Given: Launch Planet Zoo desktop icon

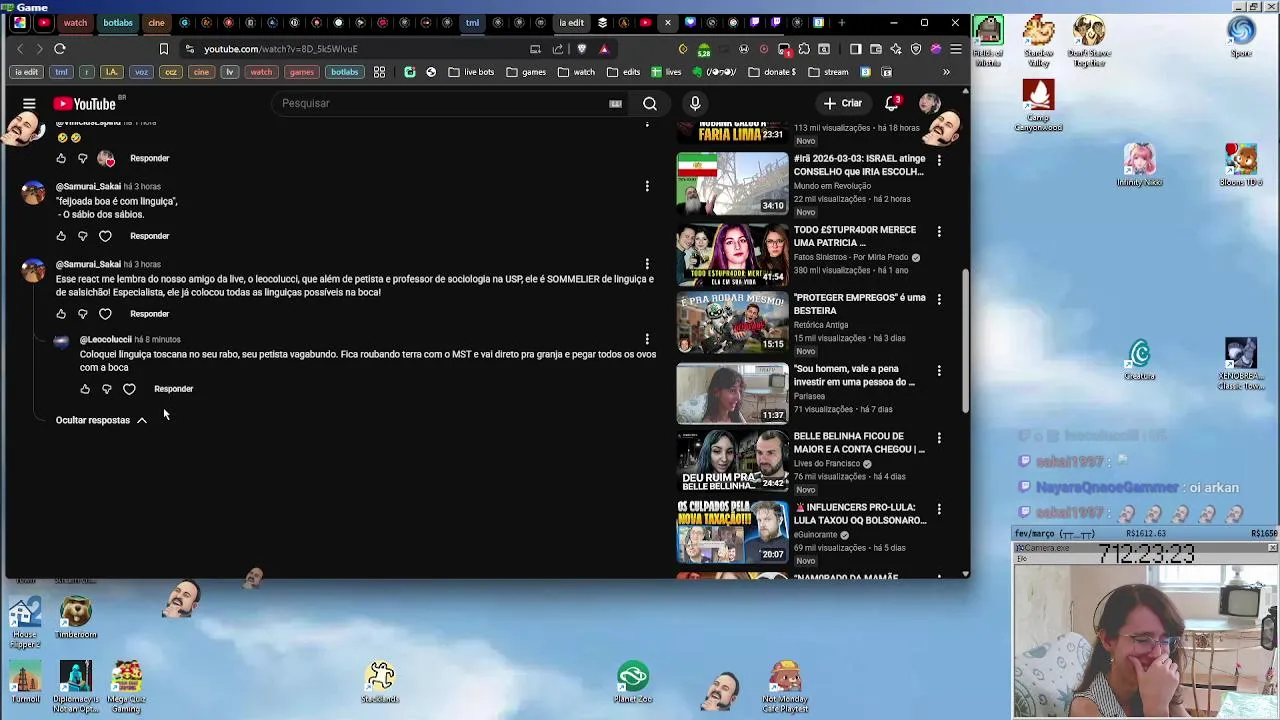Looking at the screenshot, I should click(633, 681).
